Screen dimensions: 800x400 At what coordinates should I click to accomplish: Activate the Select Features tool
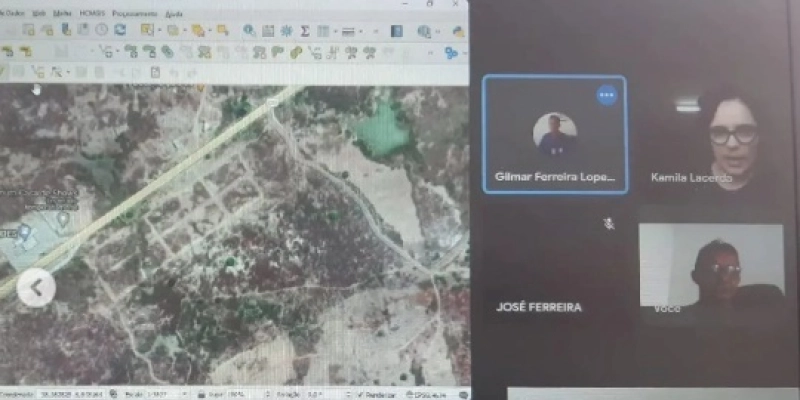[147, 30]
